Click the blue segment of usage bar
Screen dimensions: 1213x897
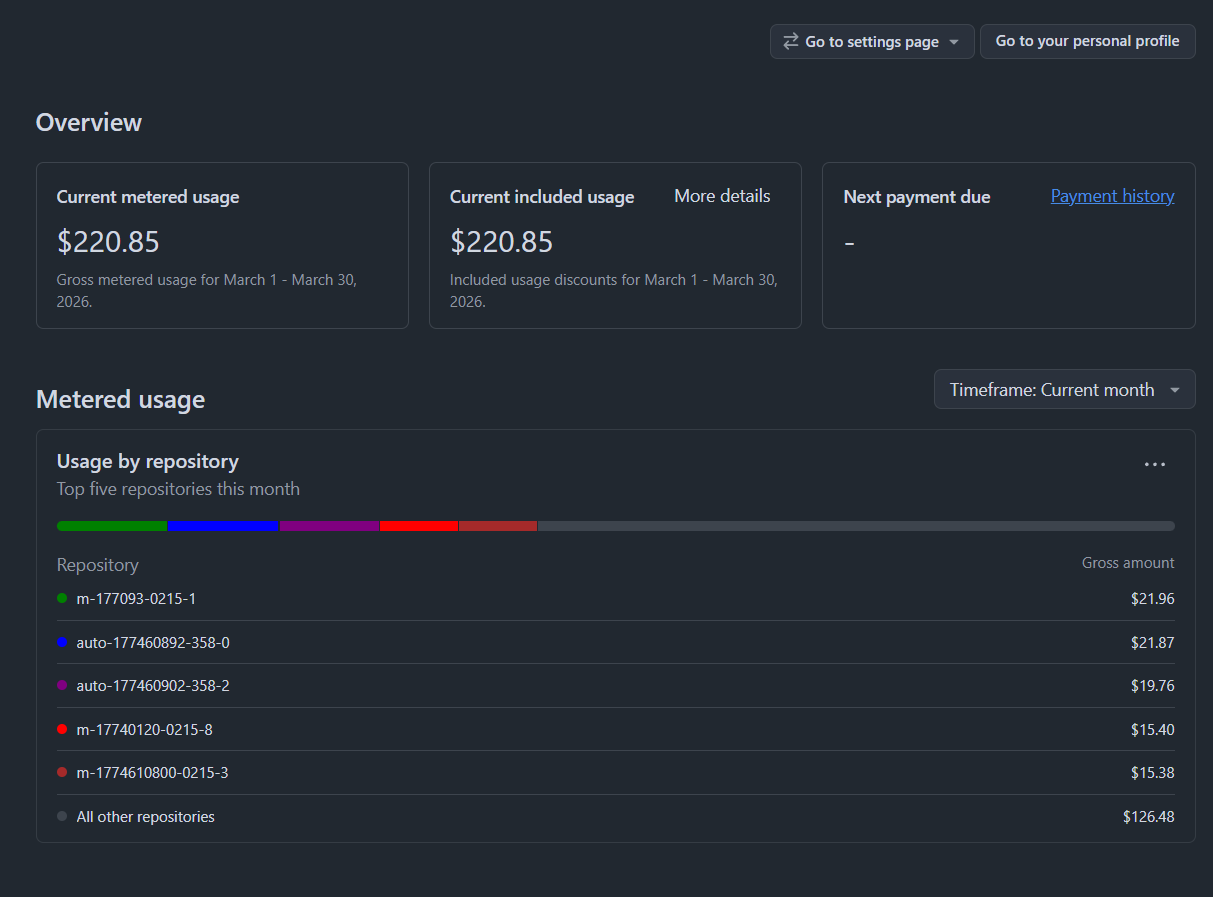coord(223,526)
